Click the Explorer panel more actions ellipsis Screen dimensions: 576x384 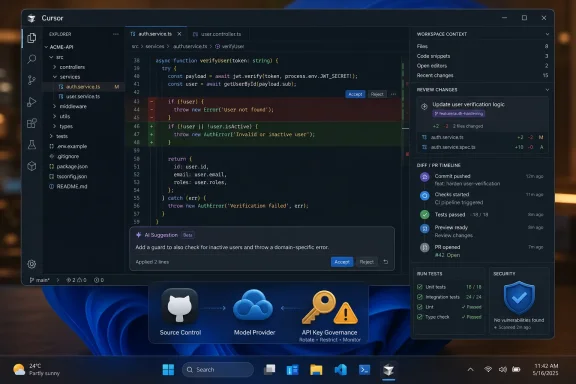click(116, 34)
